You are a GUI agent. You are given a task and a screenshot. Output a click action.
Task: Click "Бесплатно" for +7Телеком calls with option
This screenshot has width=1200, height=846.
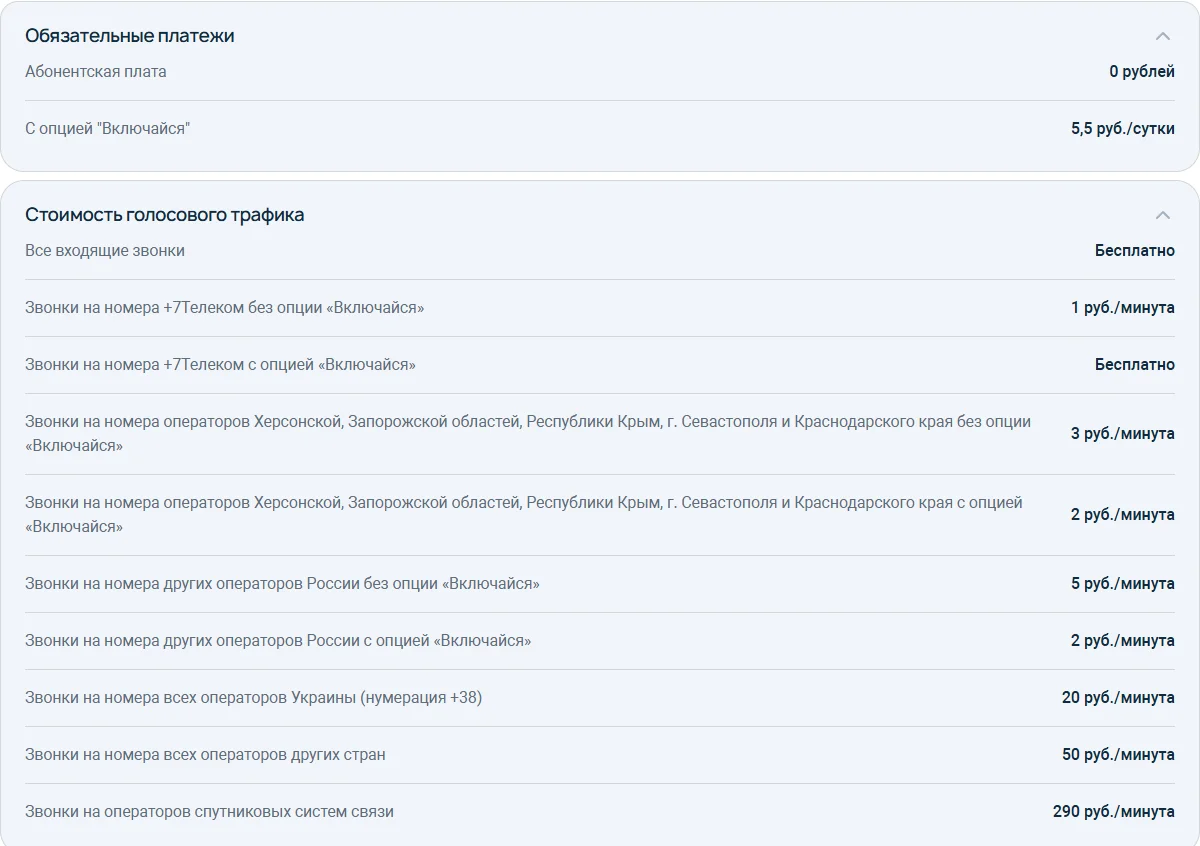click(x=1135, y=365)
